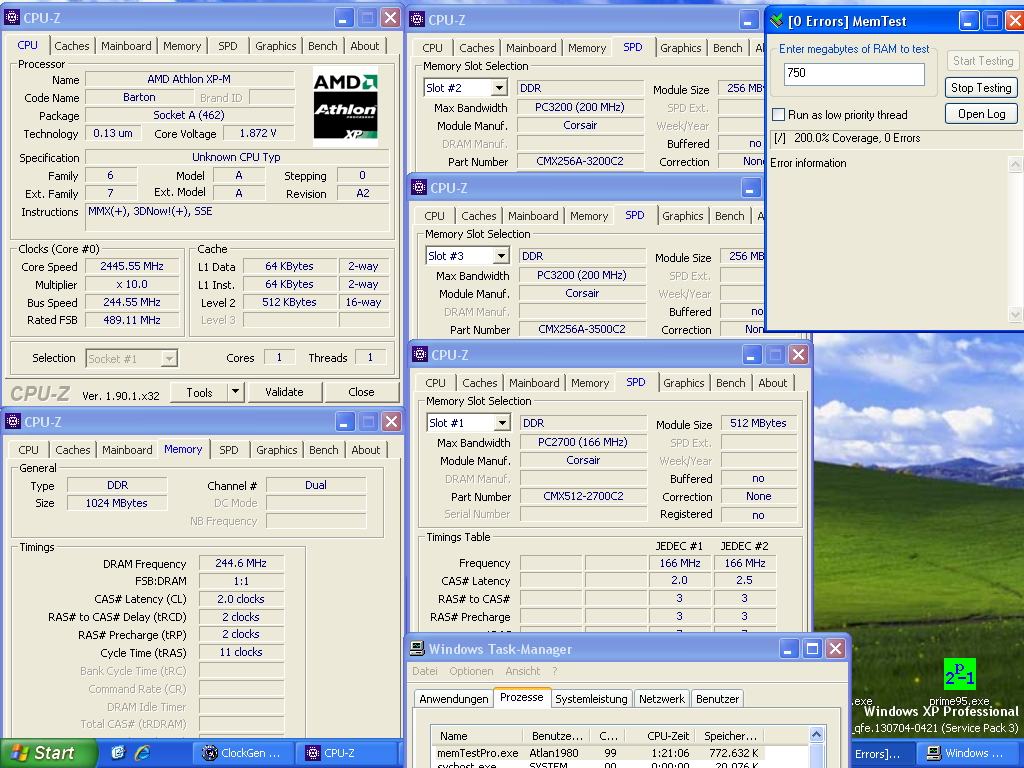Activate the Errors MemTest taskbar button
The image size is (1024, 768).
coord(882,754)
